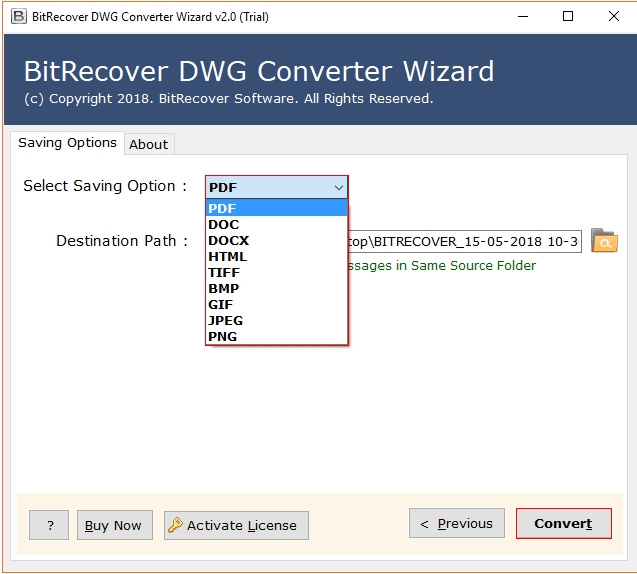Open the folder browse icon for destination

[x=604, y=240]
